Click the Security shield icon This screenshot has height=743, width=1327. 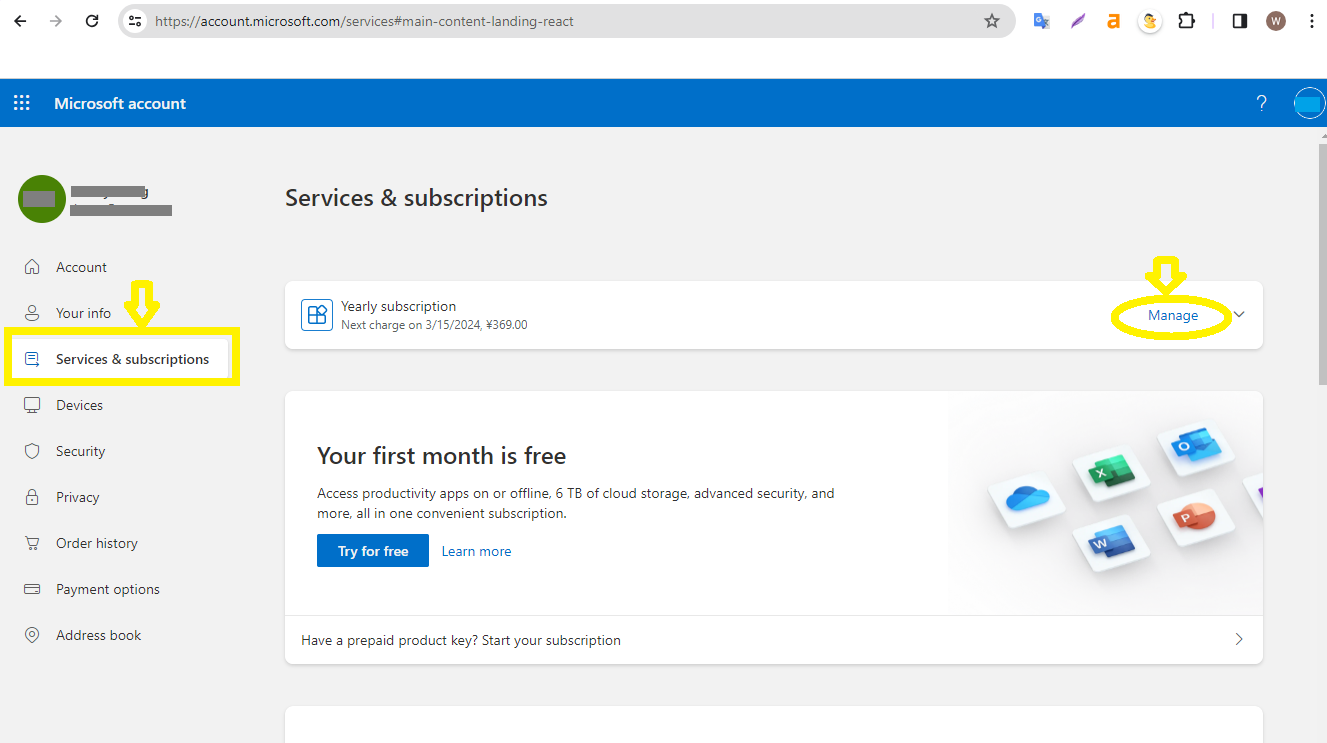(x=33, y=451)
